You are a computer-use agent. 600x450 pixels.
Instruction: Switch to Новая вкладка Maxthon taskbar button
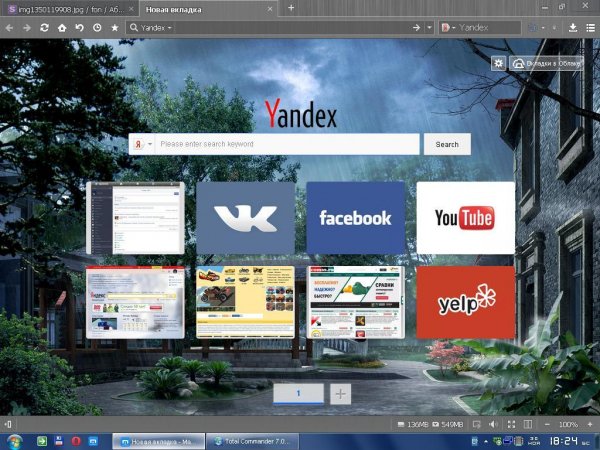158,442
